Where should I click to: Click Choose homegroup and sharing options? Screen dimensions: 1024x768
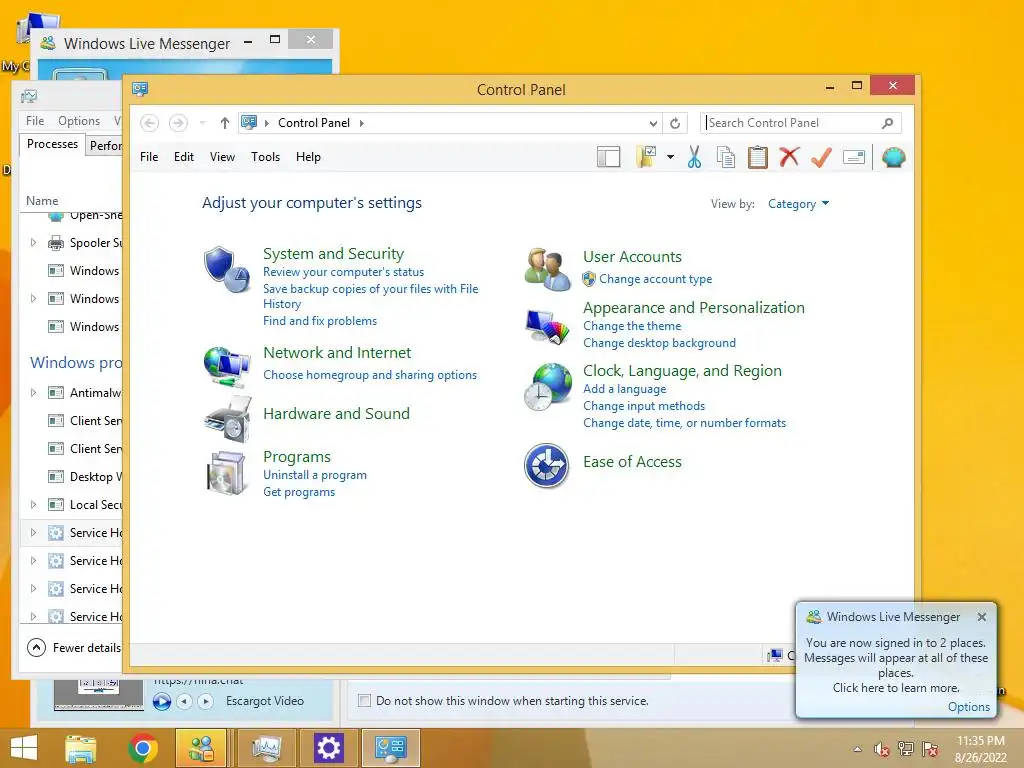pyautogui.click(x=370, y=375)
